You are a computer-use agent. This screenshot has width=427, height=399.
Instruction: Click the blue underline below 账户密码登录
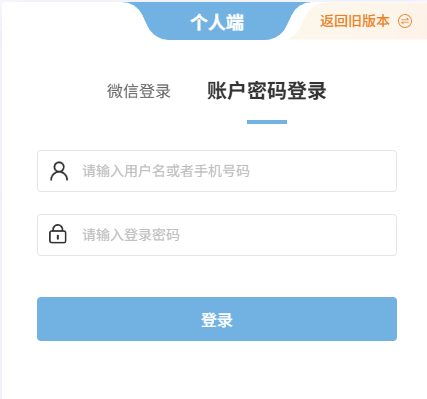[267, 122]
